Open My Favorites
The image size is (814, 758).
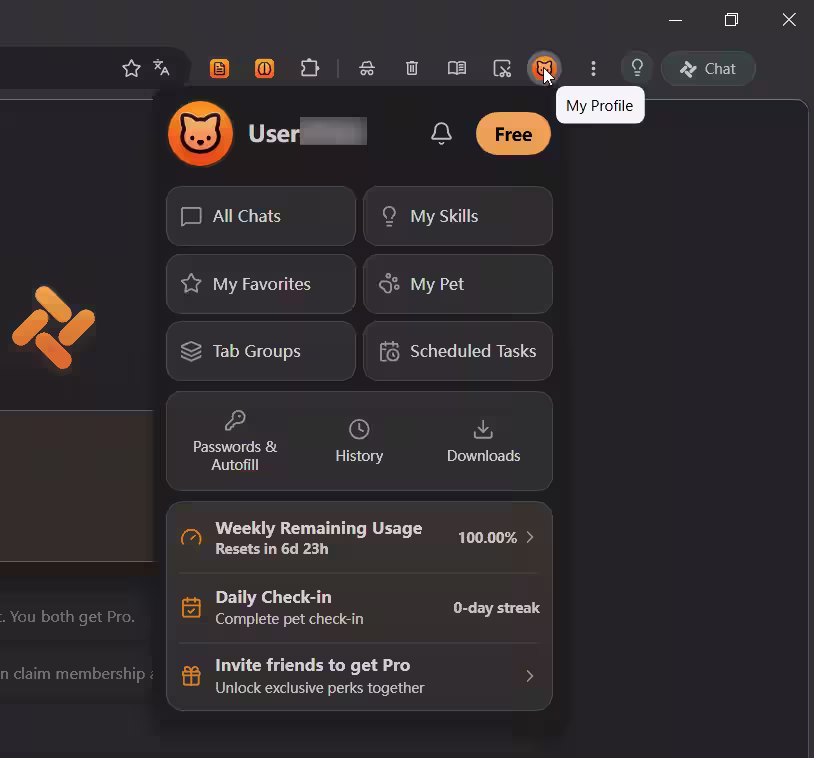[x=261, y=284]
